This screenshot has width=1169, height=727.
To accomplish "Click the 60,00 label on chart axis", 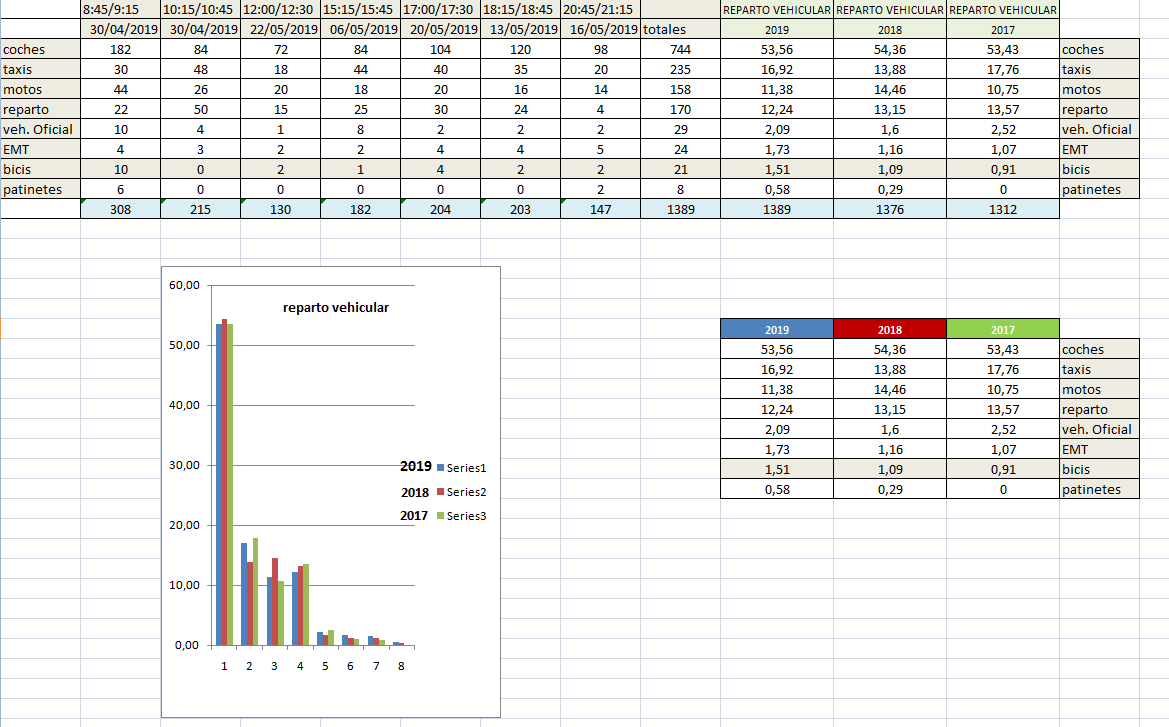I will pyautogui.click(x=184, y=285).
